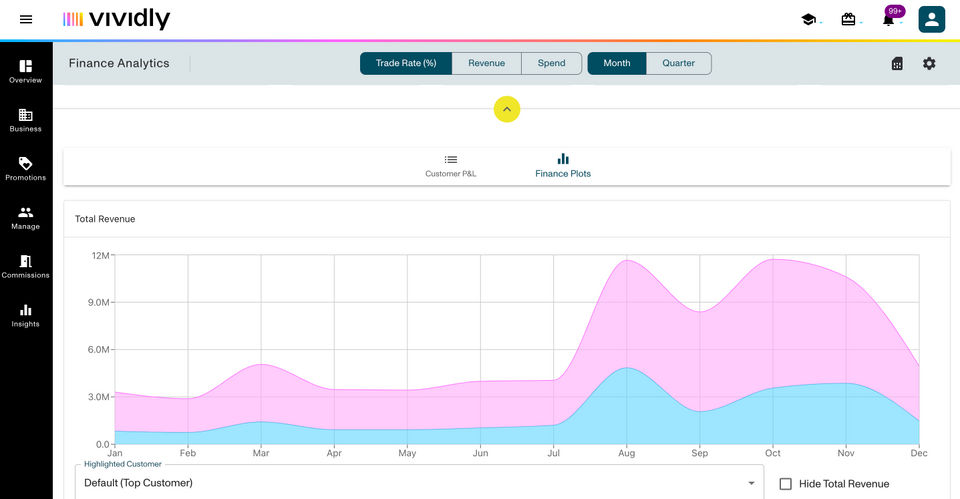The height and width of the screenshot is (499, 960).
Task: Open the Finance Plots tab
Action: coord(563,166)
